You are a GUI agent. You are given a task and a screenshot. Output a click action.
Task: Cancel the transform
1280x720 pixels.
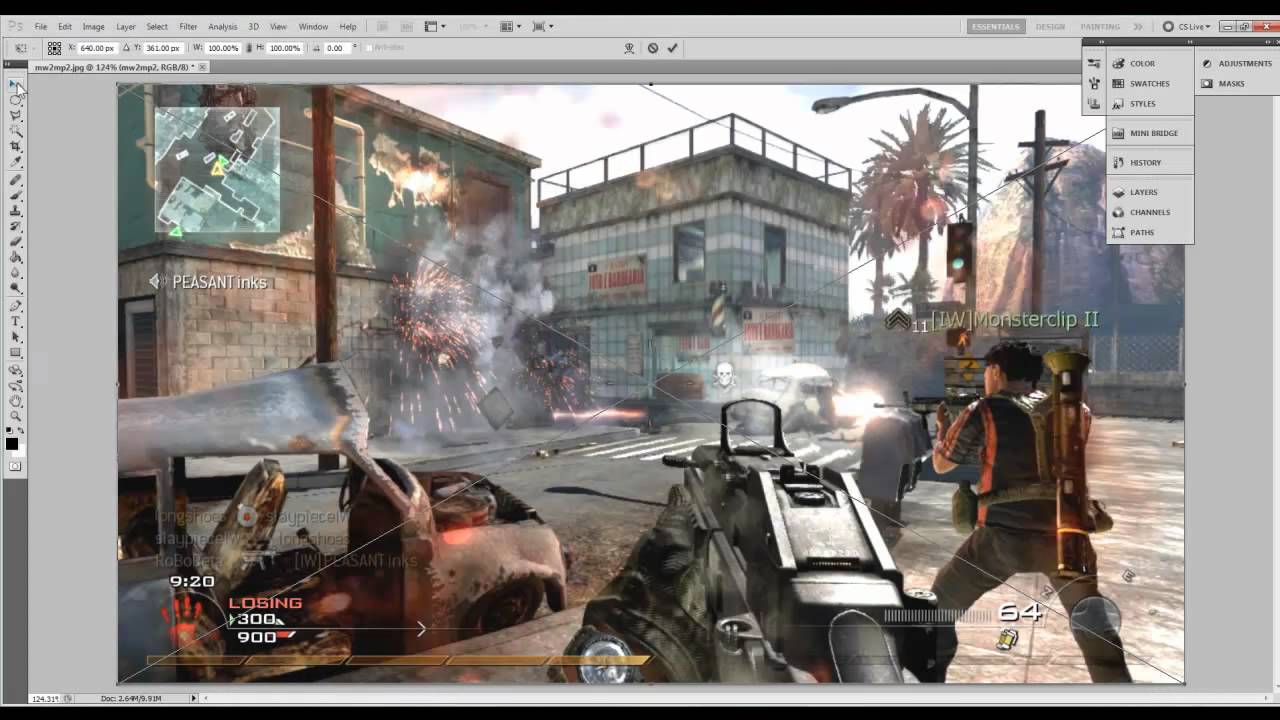[653, 48]
